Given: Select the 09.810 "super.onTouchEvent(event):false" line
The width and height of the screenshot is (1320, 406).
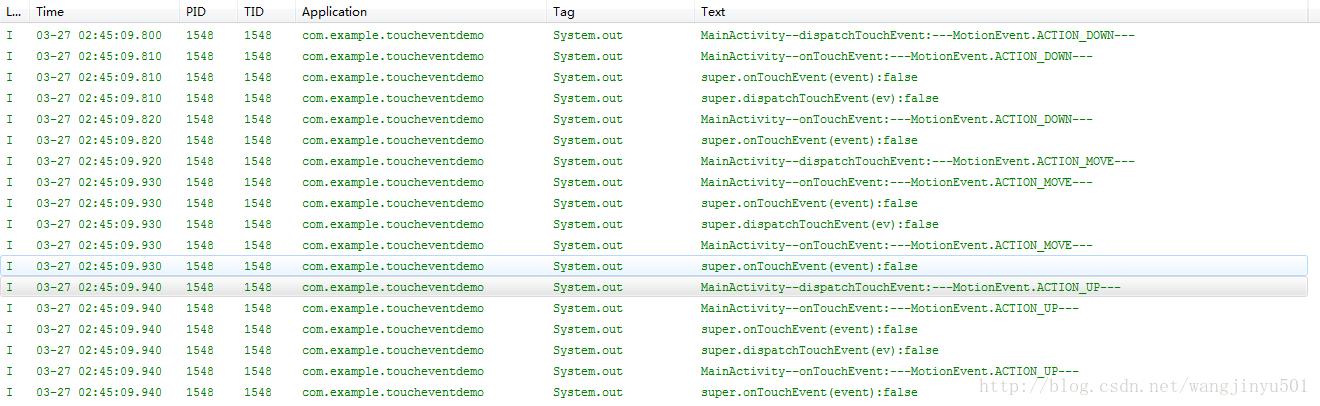Looking at the screenshot, I should [654, 77].
